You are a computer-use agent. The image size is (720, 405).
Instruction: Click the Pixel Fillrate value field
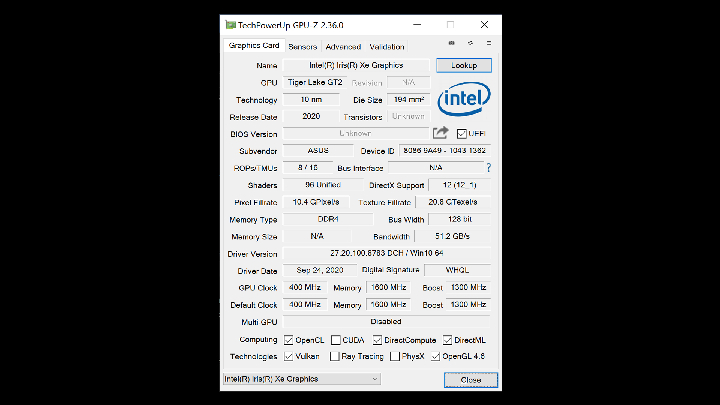click(x=316, y=202)
